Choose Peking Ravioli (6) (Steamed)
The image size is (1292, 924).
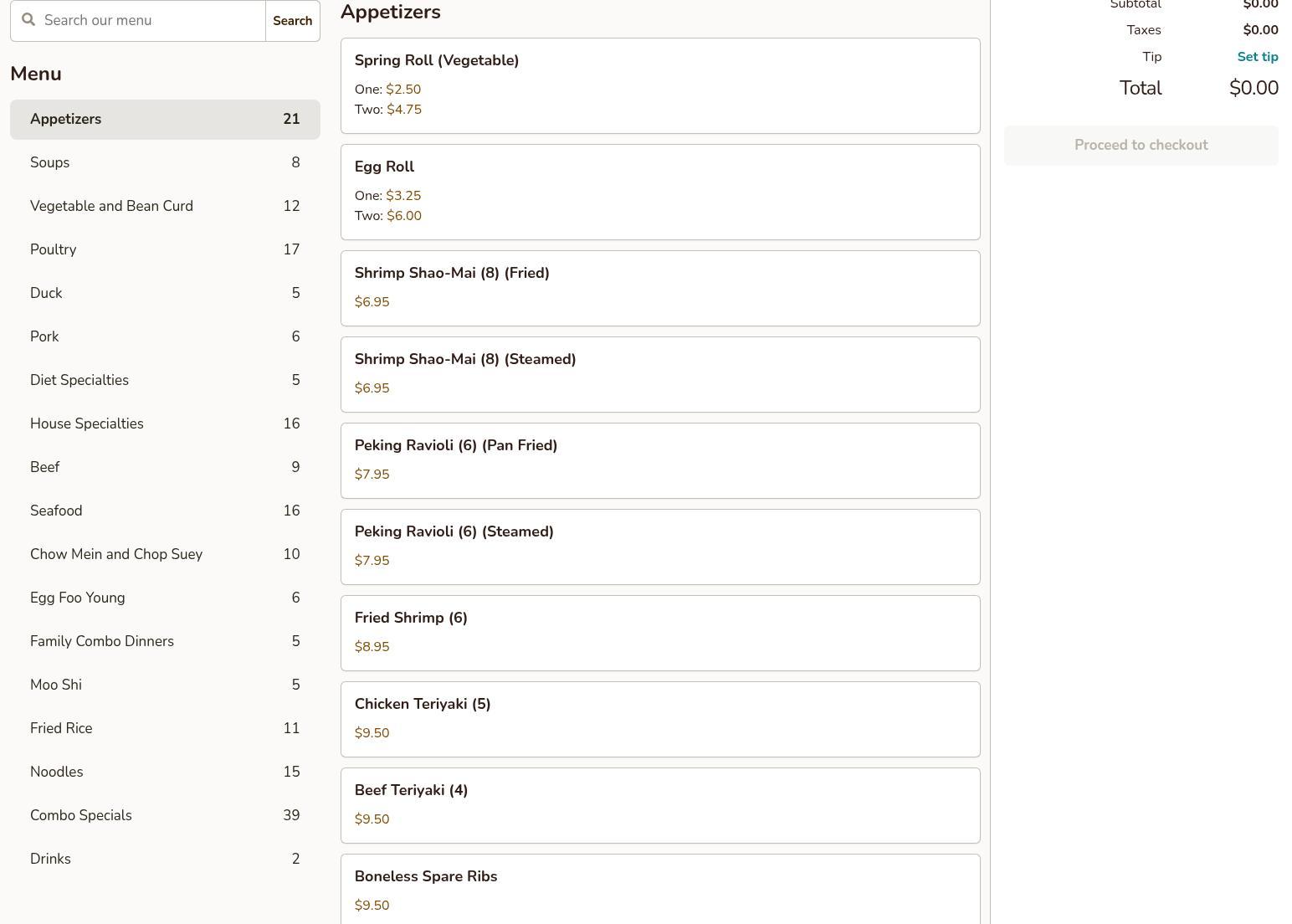pos(660,547)
